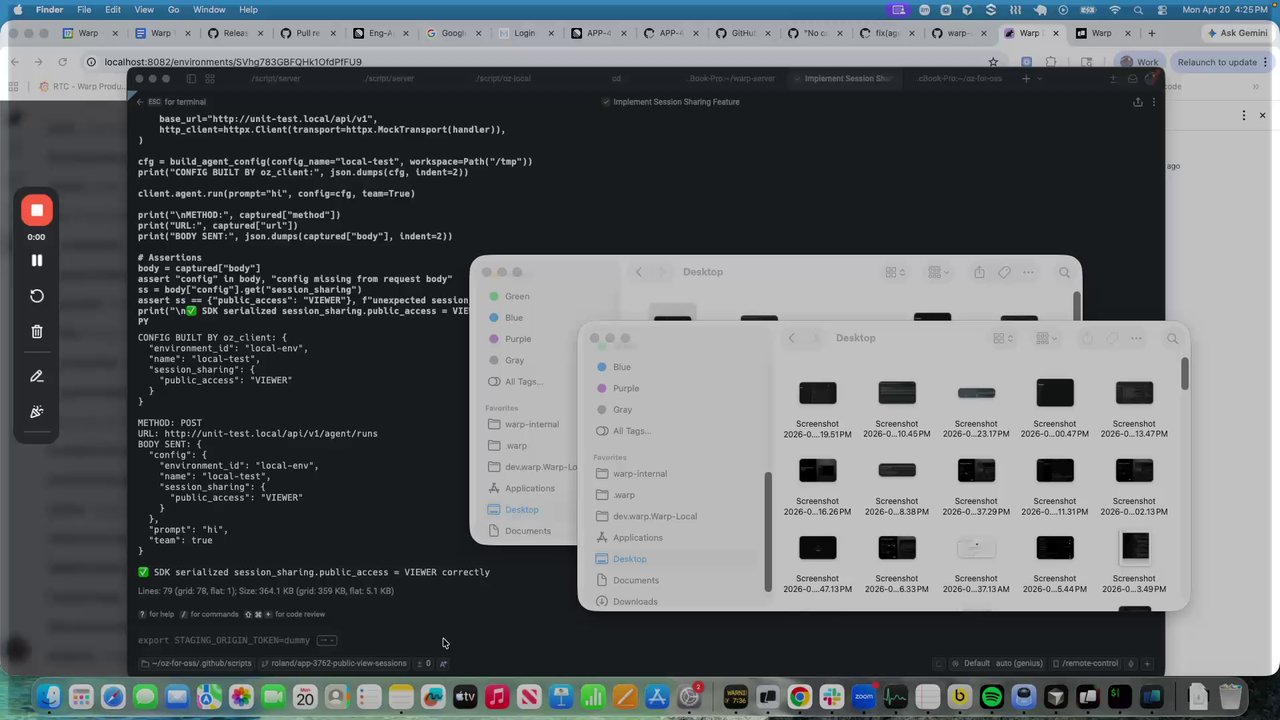Select the pen annotation tool in the recorder
The height and width of the screenshot is (720, 1280).
(37, 376)
